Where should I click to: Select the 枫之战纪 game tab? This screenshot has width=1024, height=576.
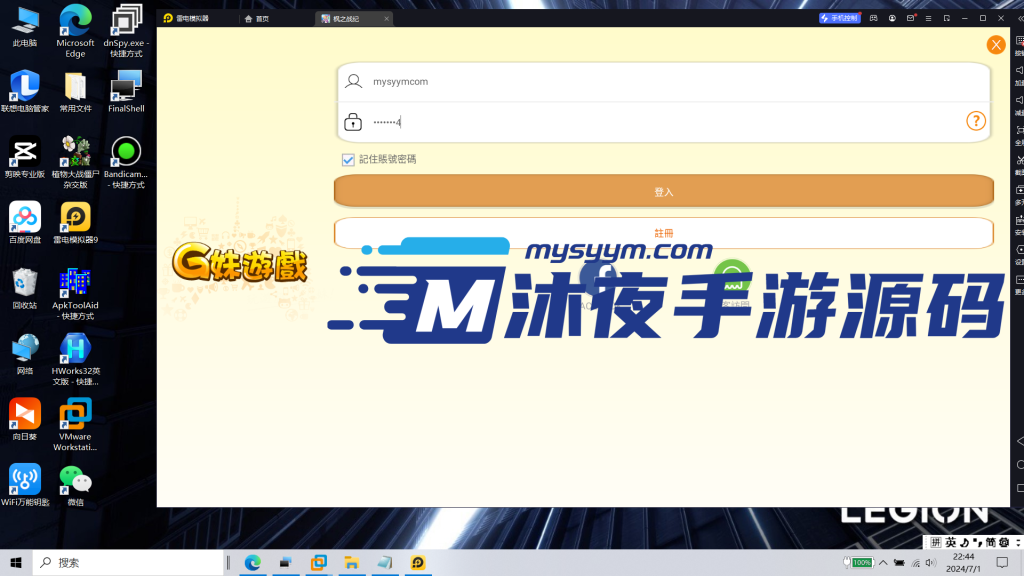[x=345, y=17]
